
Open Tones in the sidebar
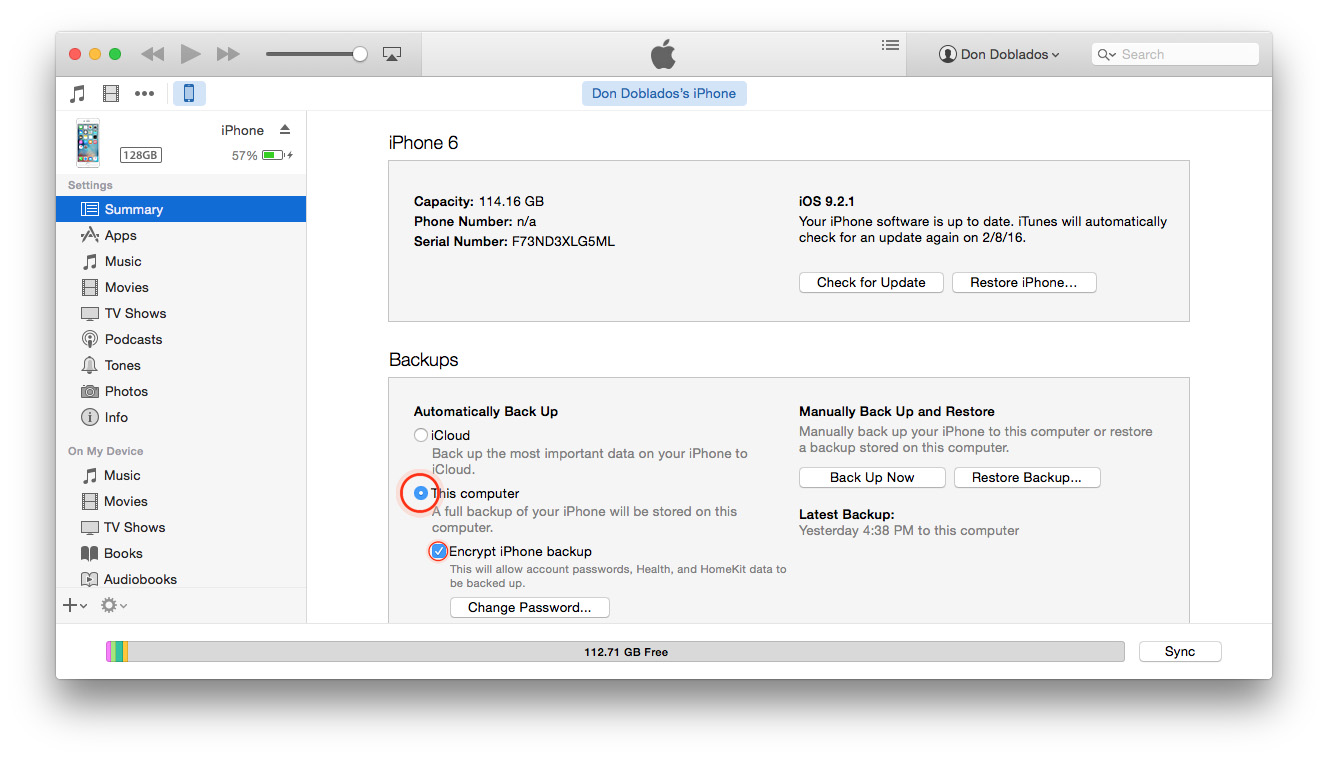click(181, 365)
